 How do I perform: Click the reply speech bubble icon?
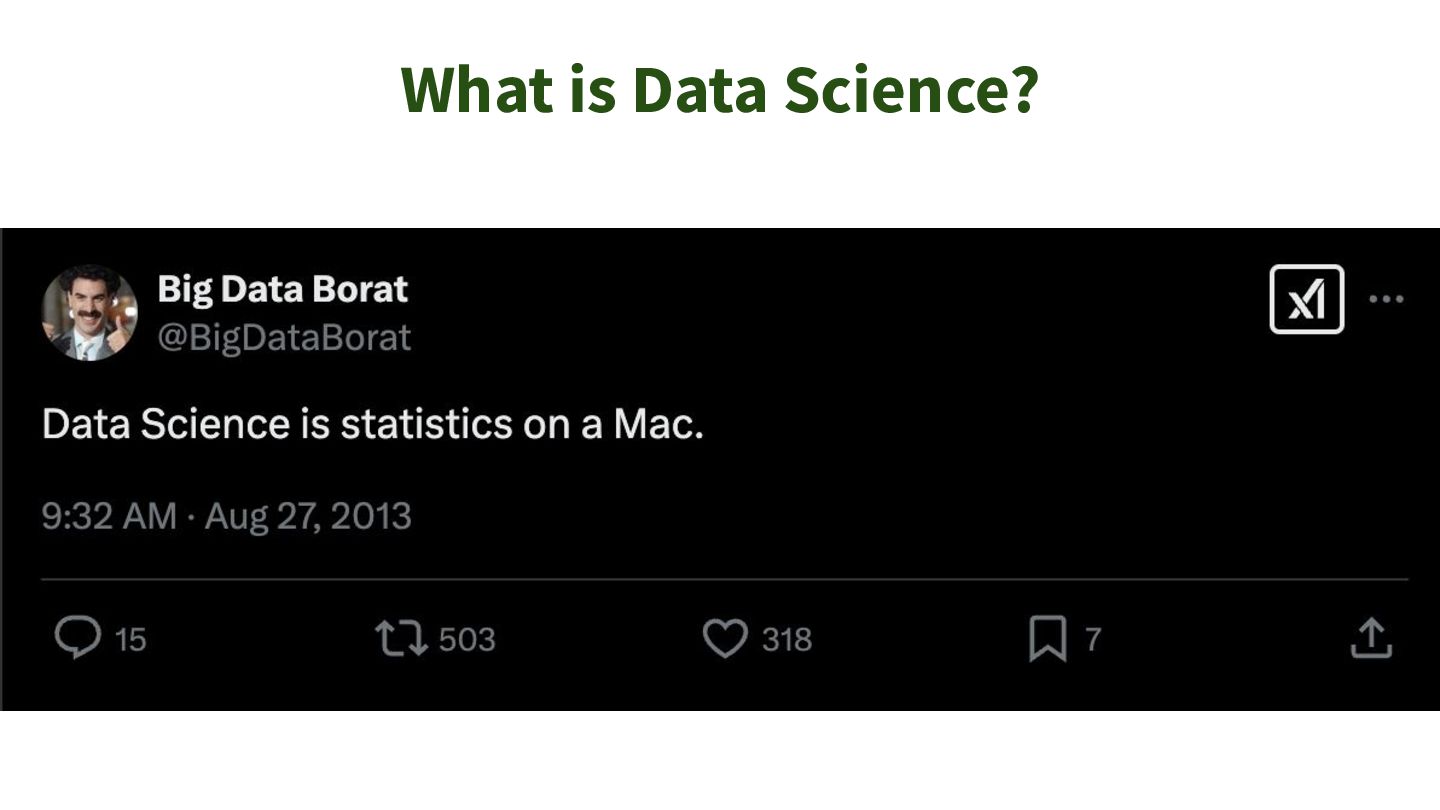click(77, 639)
